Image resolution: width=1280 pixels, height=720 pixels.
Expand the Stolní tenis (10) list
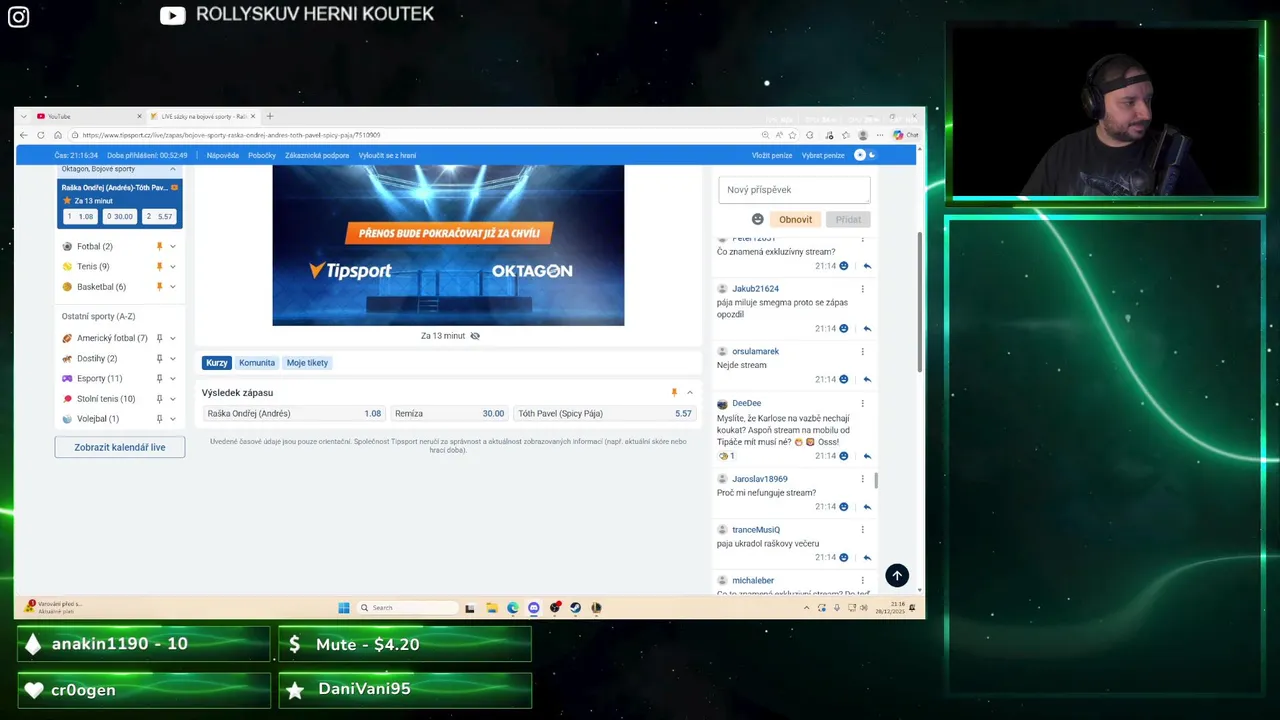(x=173, y=399)
